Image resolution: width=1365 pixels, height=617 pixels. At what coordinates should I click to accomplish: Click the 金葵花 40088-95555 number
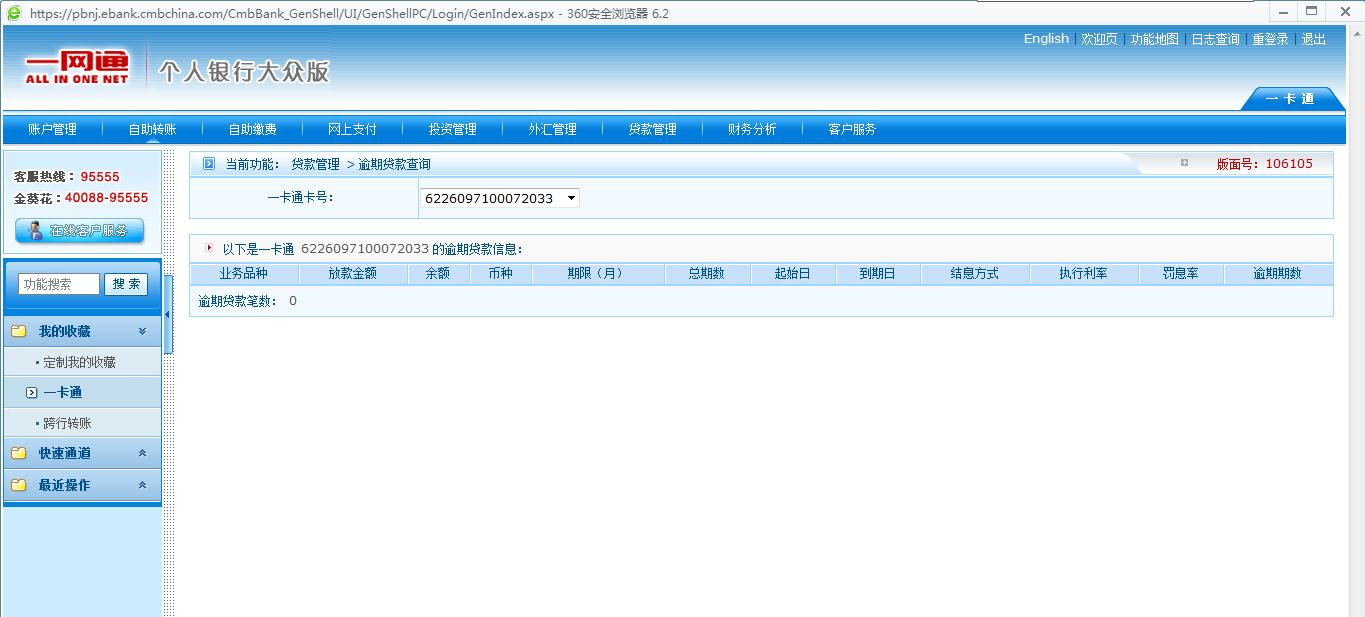tap(106, 198)
